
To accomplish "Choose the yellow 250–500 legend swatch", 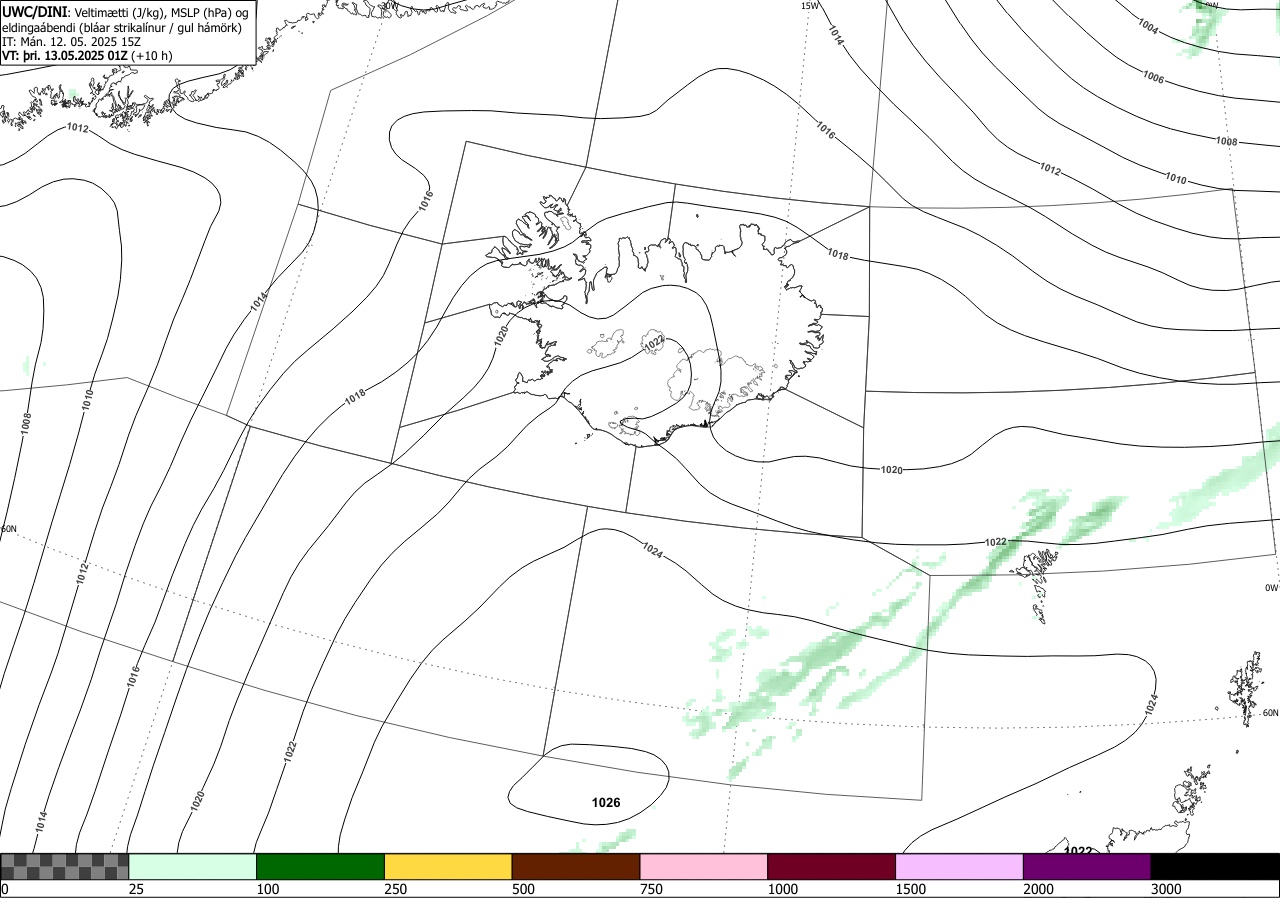I will point(448,866).
